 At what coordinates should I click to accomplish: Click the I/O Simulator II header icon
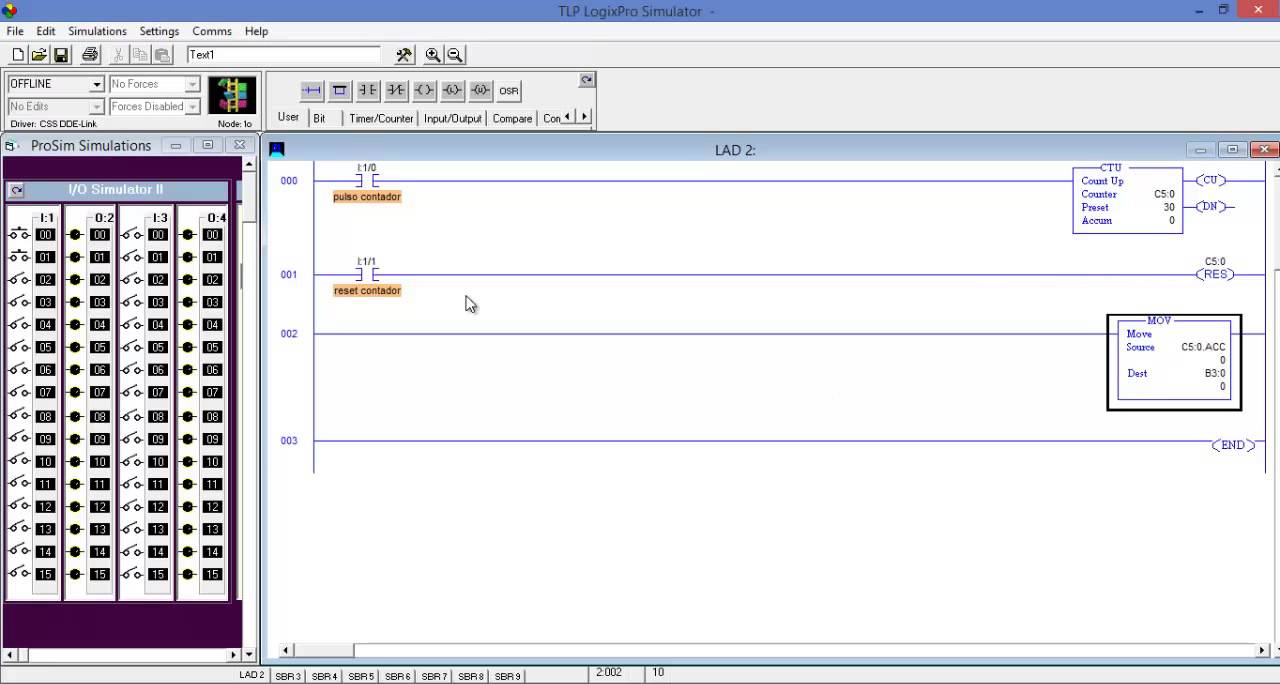pyautogui.click(x=16, y=190)
